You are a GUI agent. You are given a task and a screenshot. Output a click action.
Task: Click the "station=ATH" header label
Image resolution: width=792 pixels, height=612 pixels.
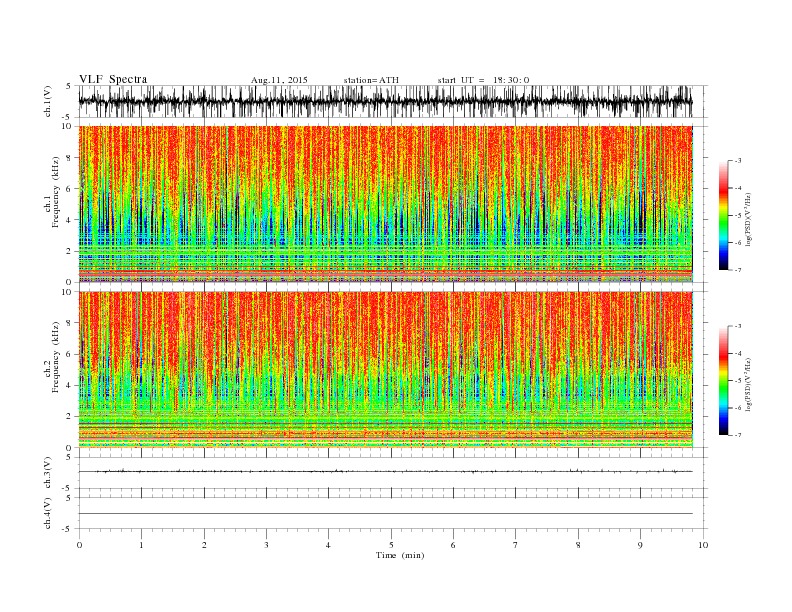(371, 80)
